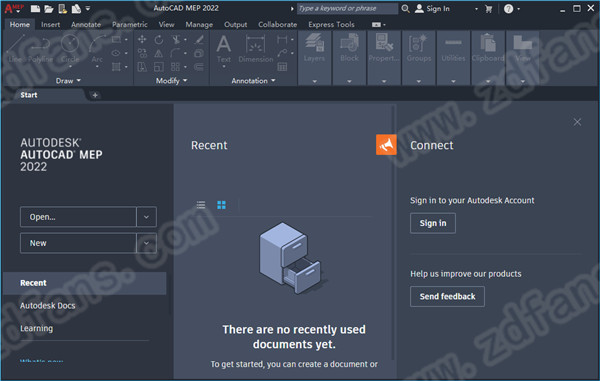Open the View ribbon panel

[523, 57]
